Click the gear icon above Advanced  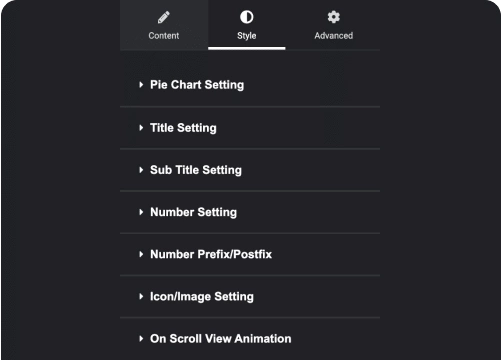pyautogui.click(x=334, y=17)
